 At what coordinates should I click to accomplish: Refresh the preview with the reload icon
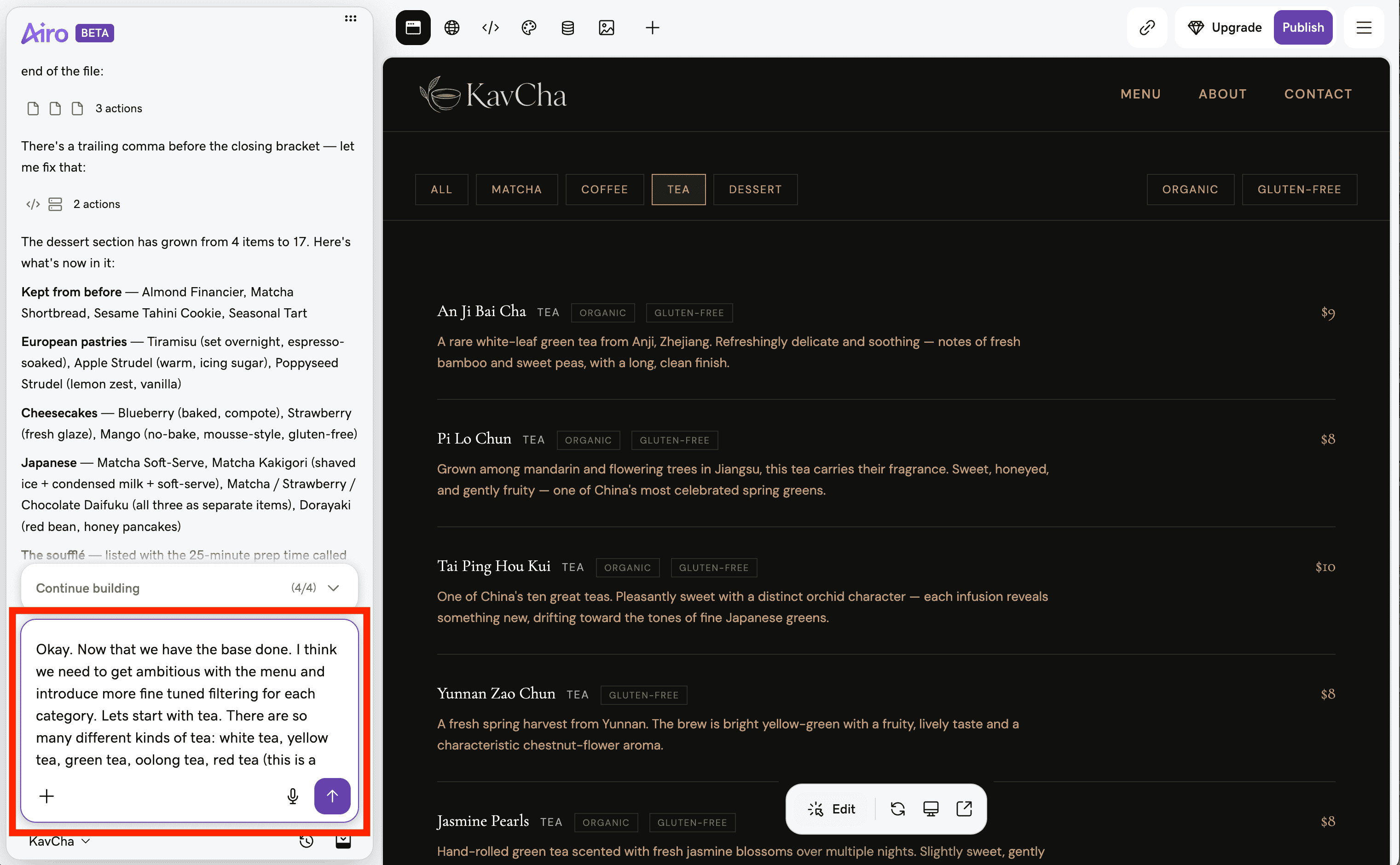click(898, 808)
